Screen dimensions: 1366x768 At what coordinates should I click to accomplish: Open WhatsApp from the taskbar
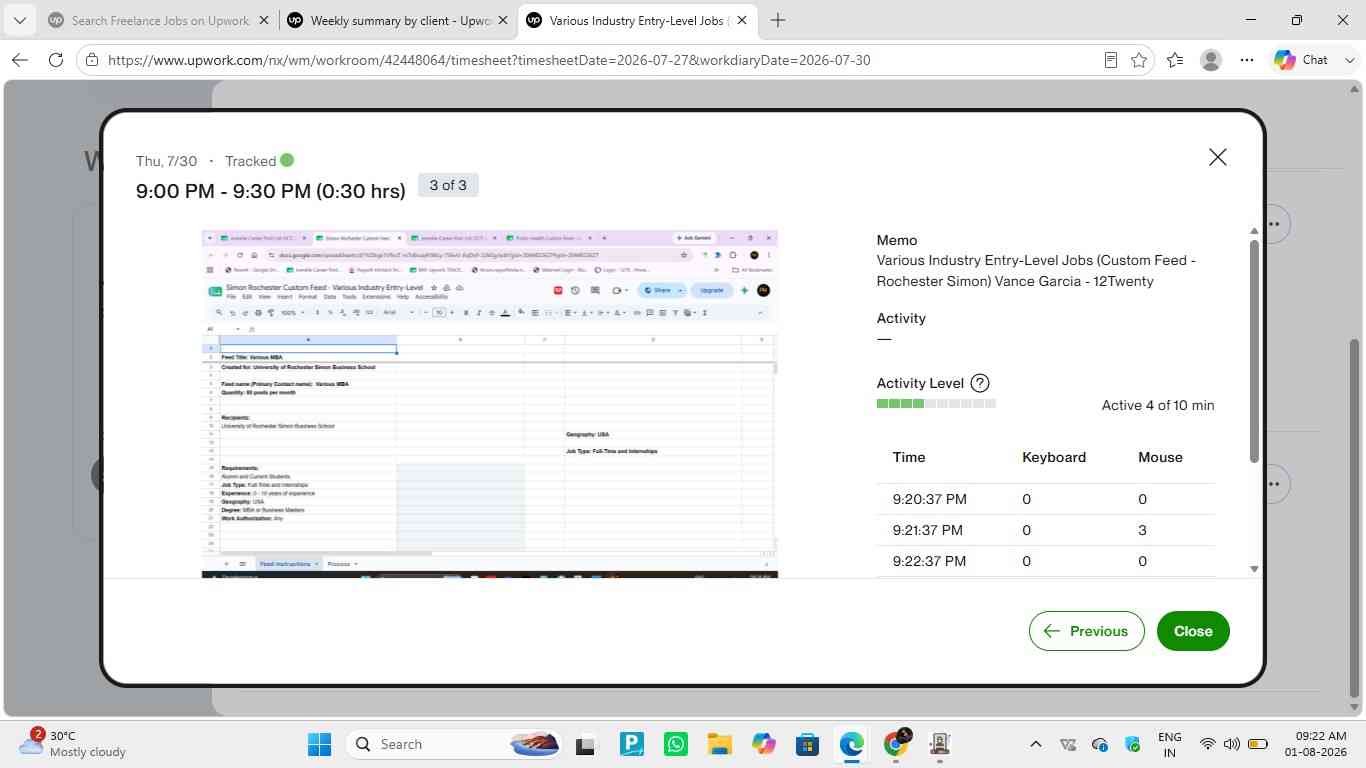pyautogui.click(x=676, y=744)
